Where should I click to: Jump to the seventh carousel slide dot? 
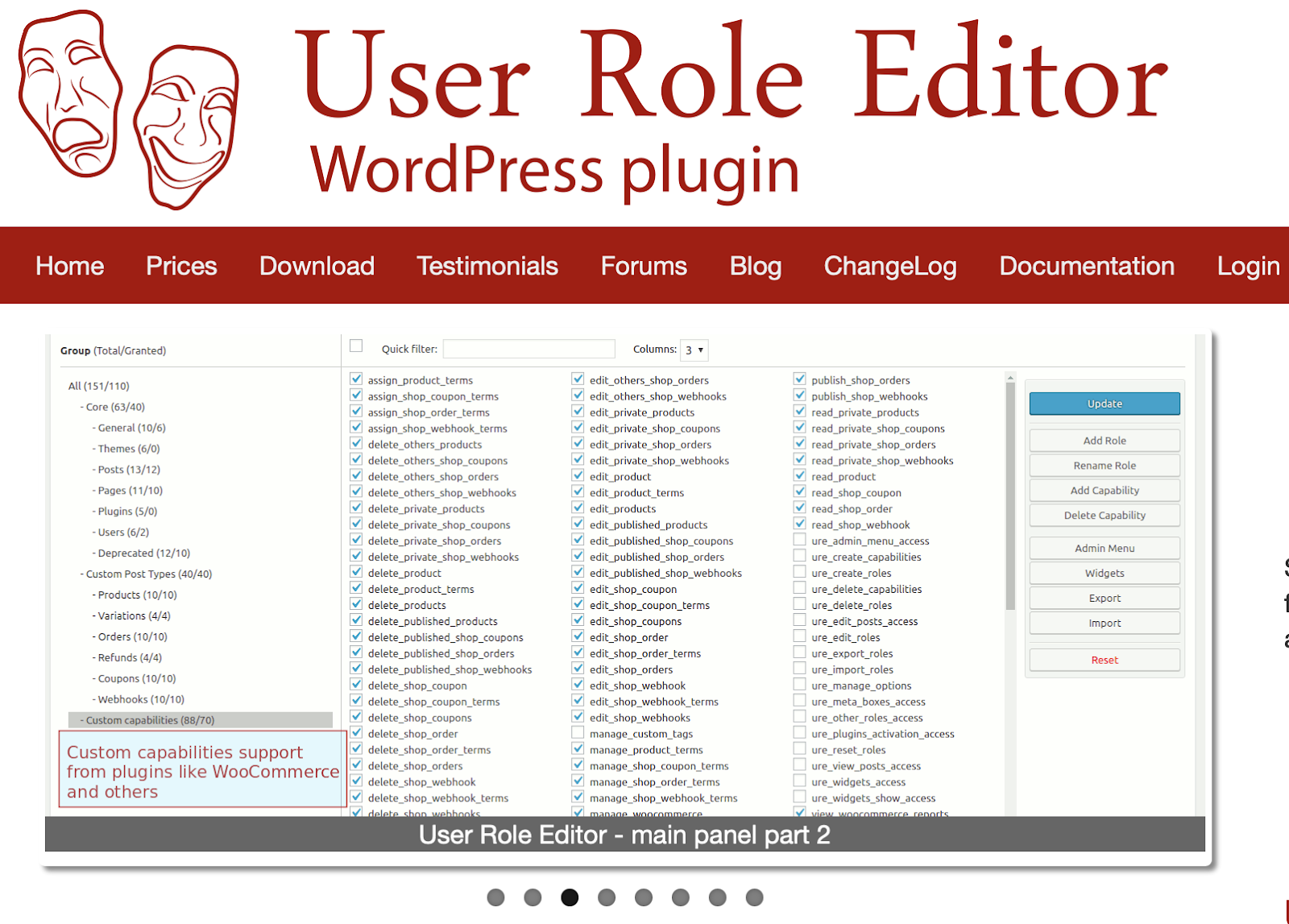(x=718, y=897)
